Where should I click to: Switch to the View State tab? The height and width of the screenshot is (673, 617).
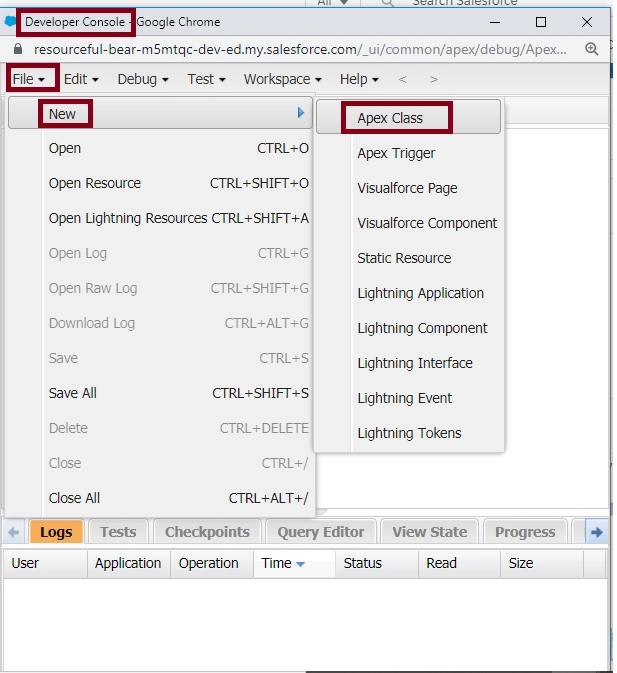(429, 532)
